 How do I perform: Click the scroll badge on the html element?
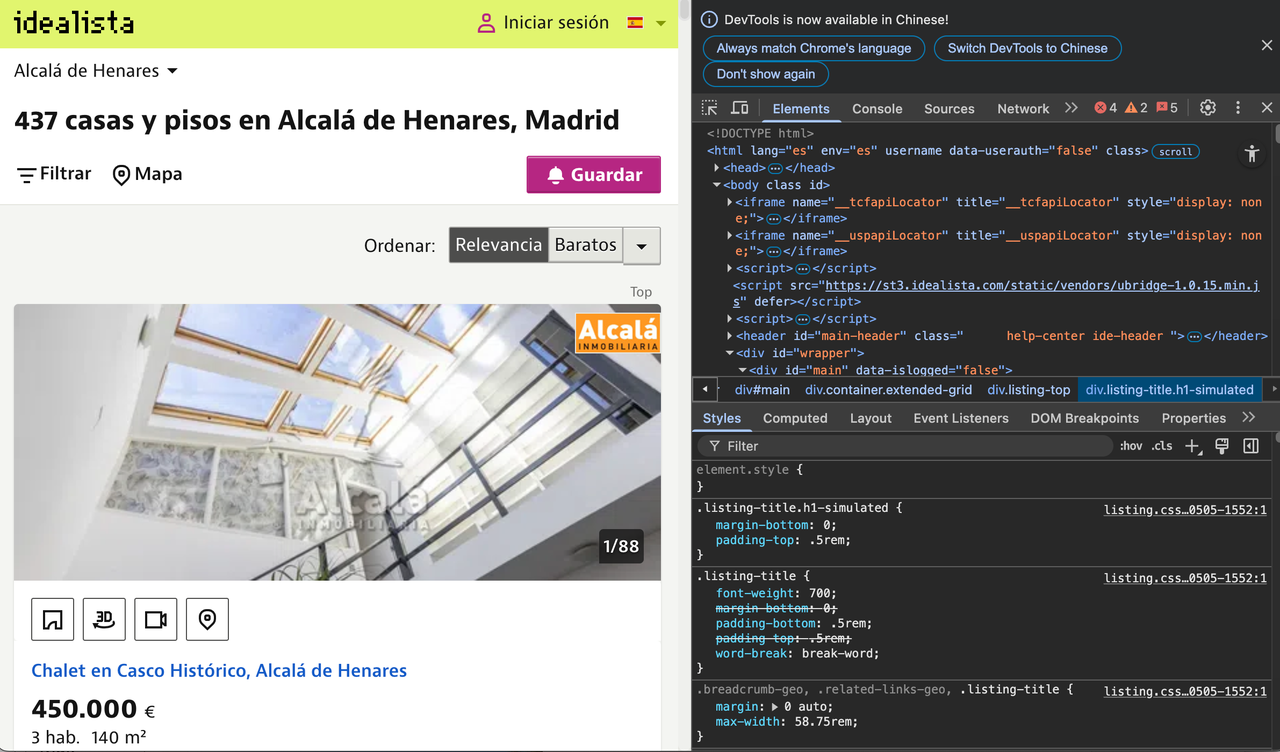[1175, 151]
